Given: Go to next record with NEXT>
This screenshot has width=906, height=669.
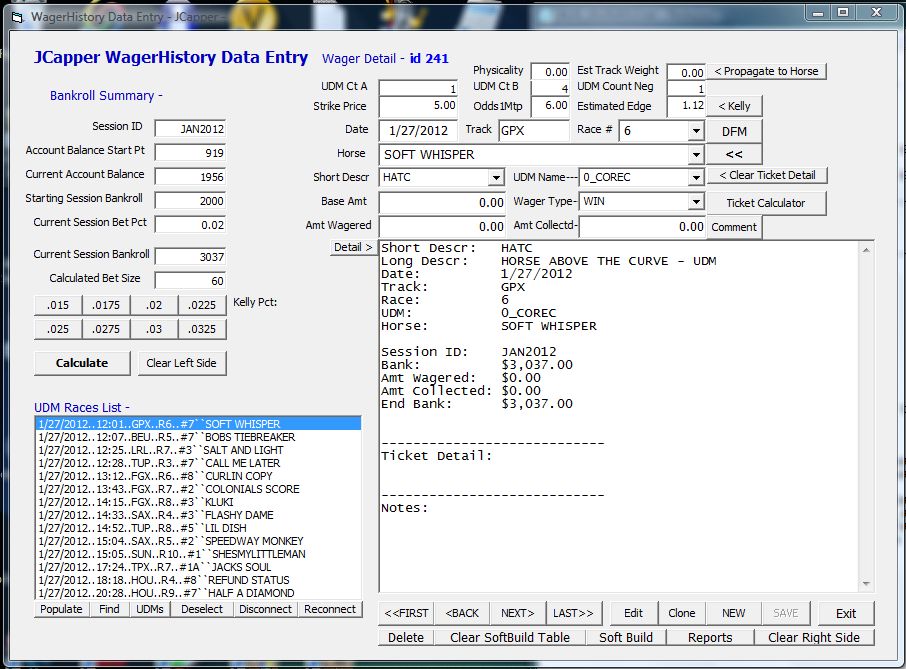Looking at the screenshot, I should pos(518,613).
